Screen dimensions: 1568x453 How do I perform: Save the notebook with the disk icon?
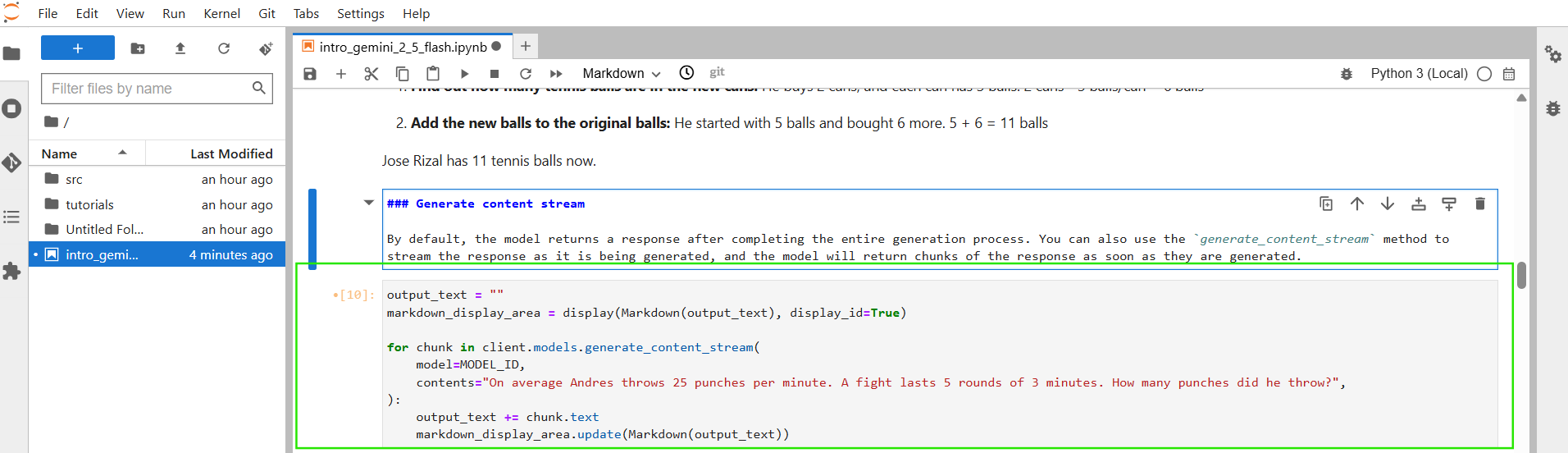[x=310, y=74]
